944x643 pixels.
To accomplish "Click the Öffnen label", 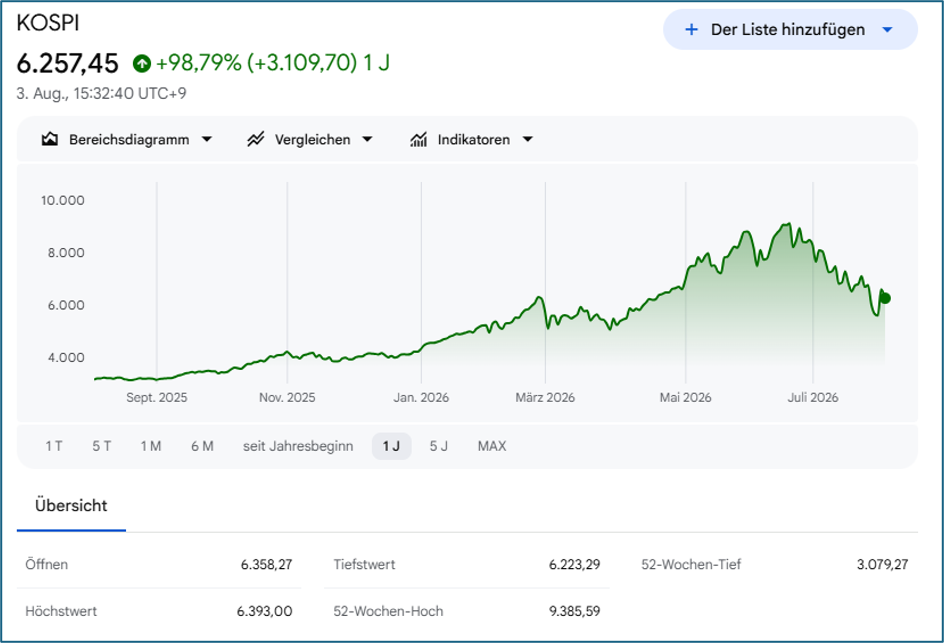I will point(46,565).
